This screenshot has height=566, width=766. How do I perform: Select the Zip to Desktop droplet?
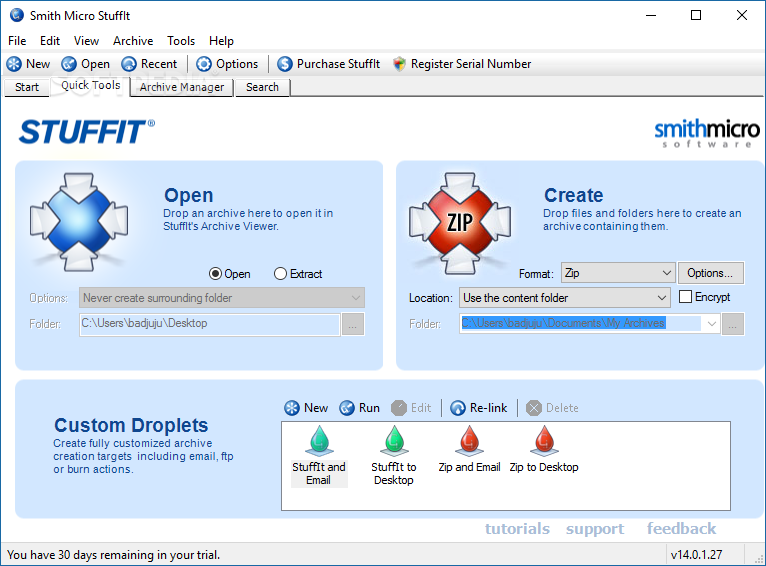point(544,449)
